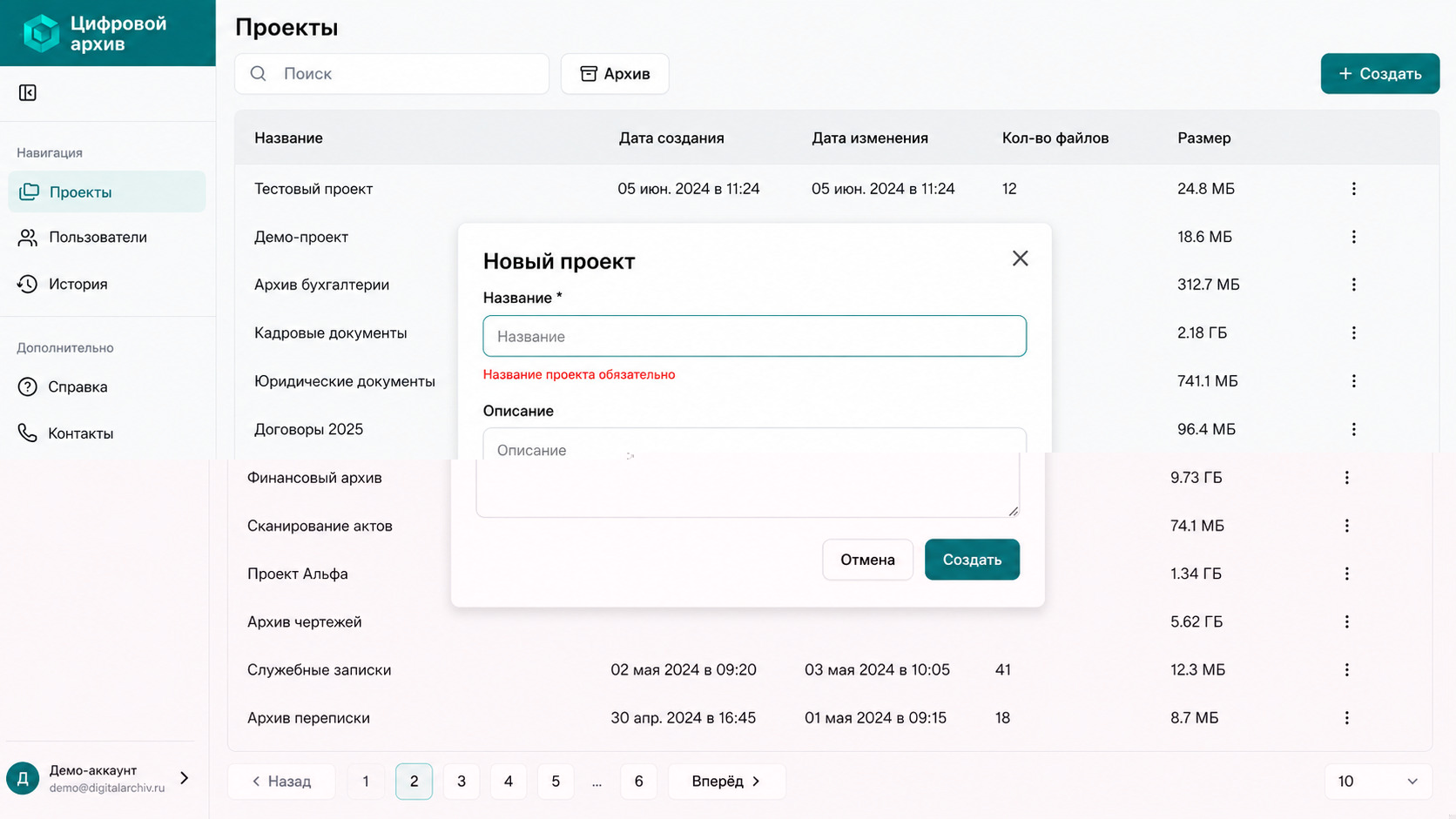Expand the rows-per-page dropdown showing 10

(x=1378, y=782)
